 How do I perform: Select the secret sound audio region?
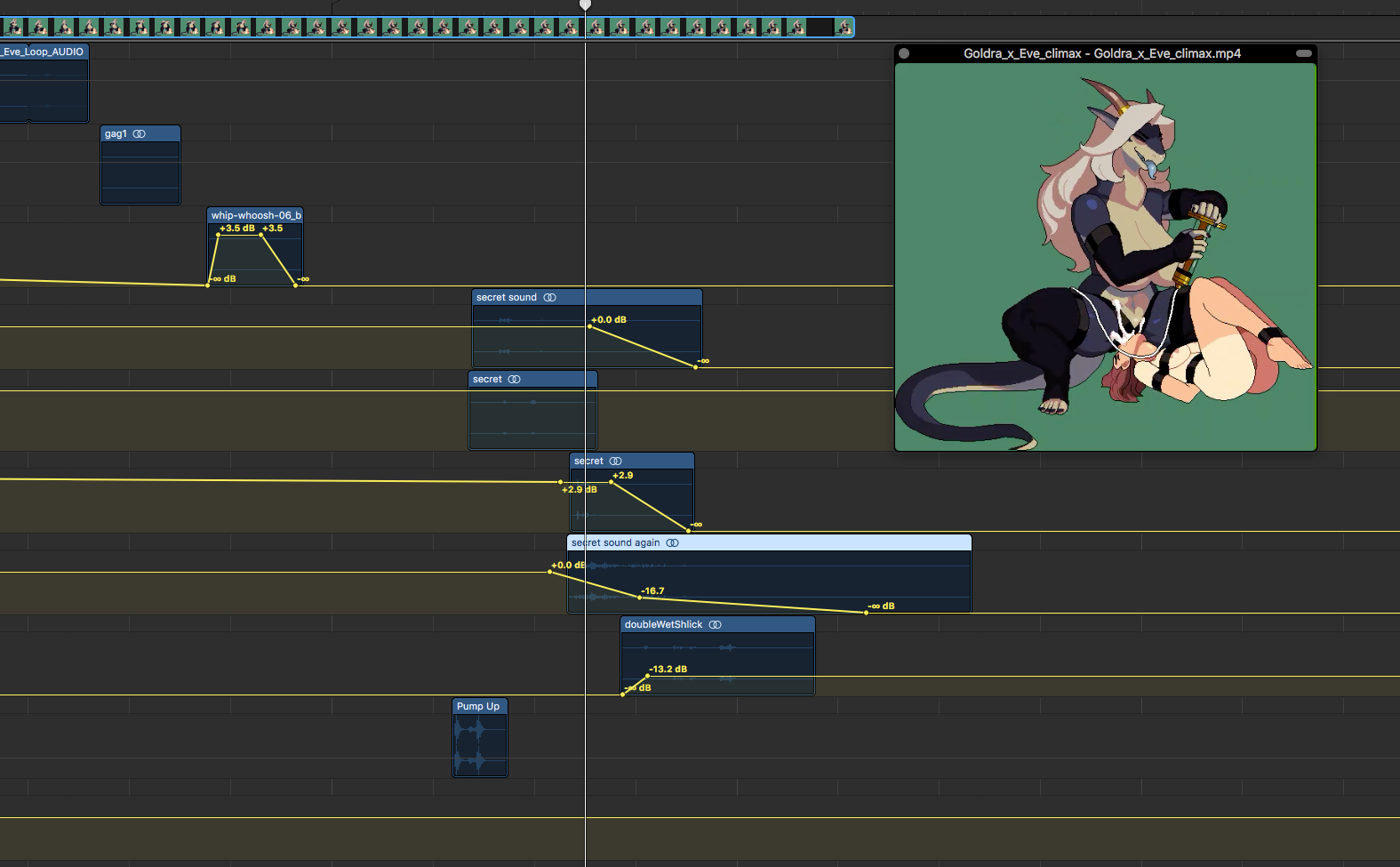coord(587,329)
